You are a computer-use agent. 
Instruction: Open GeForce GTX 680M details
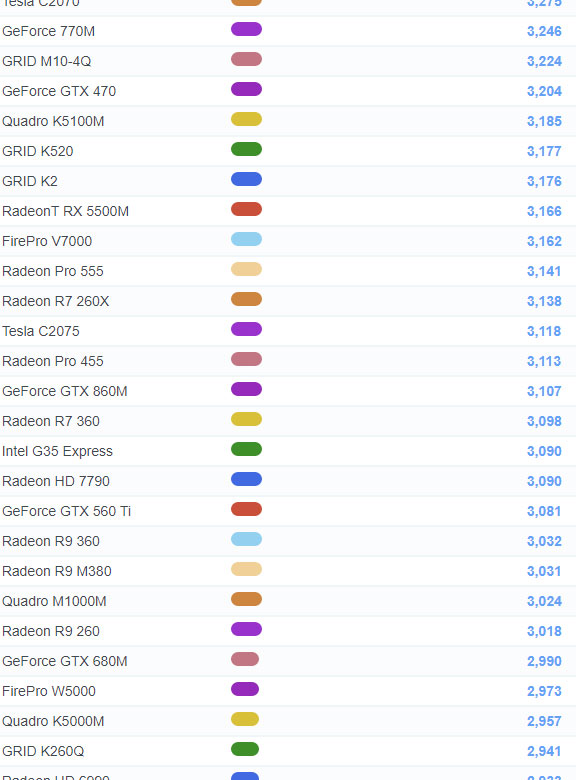pos(65,661)
